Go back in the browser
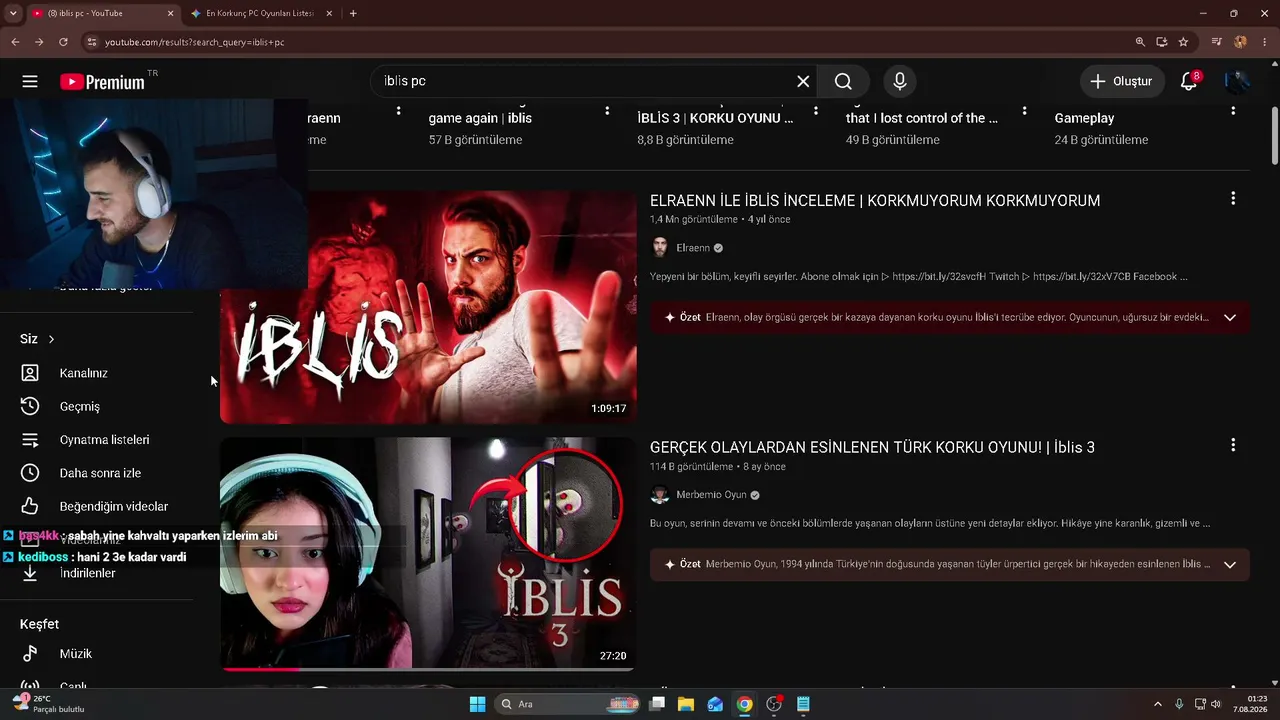Image resolution: width=1280 pixels, height=720 pixels. (15, 42)
